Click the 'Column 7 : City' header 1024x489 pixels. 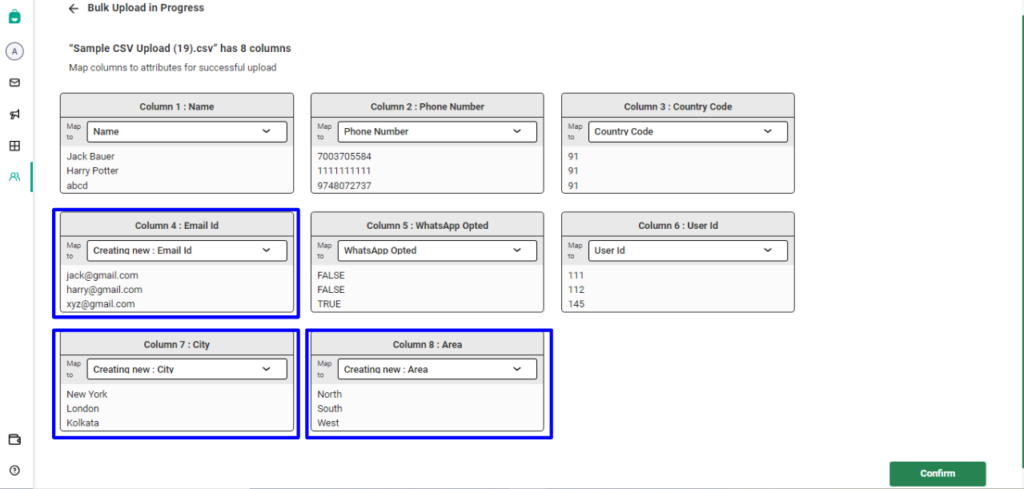[x=177, y=344]
